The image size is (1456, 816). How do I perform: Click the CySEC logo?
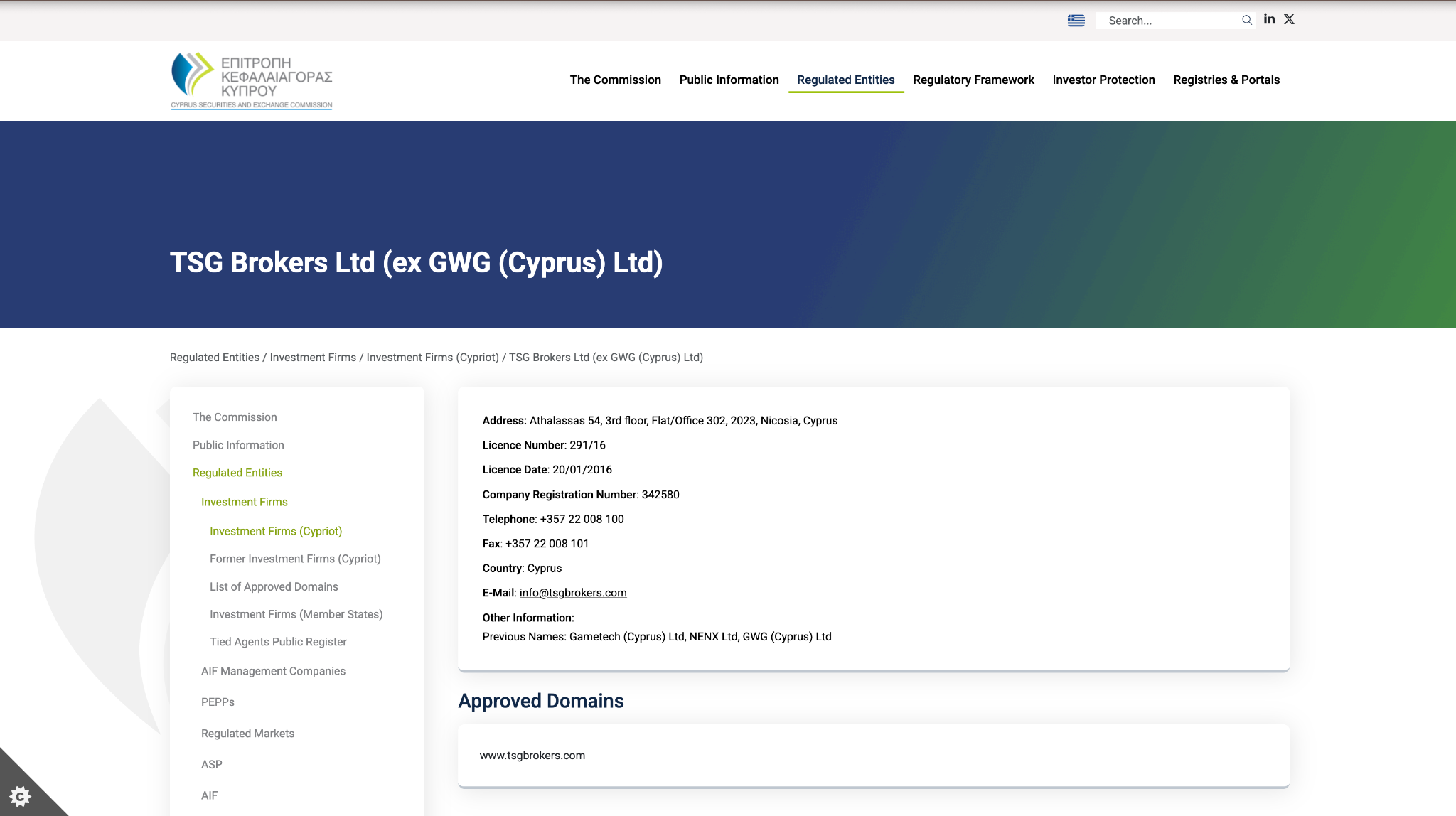252,80
